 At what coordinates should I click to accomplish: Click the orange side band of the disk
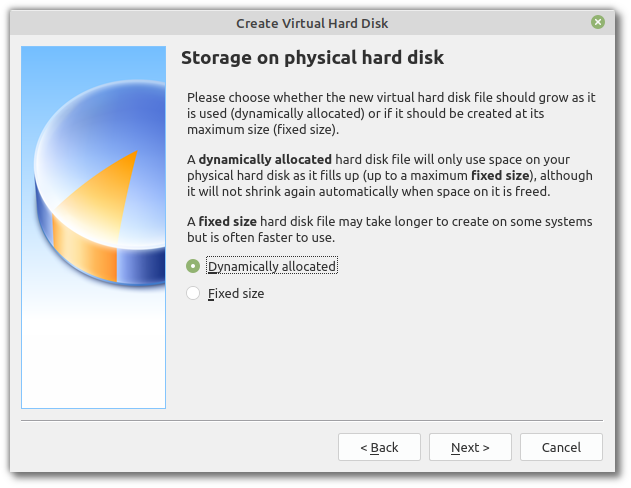[x=85, y=247]
